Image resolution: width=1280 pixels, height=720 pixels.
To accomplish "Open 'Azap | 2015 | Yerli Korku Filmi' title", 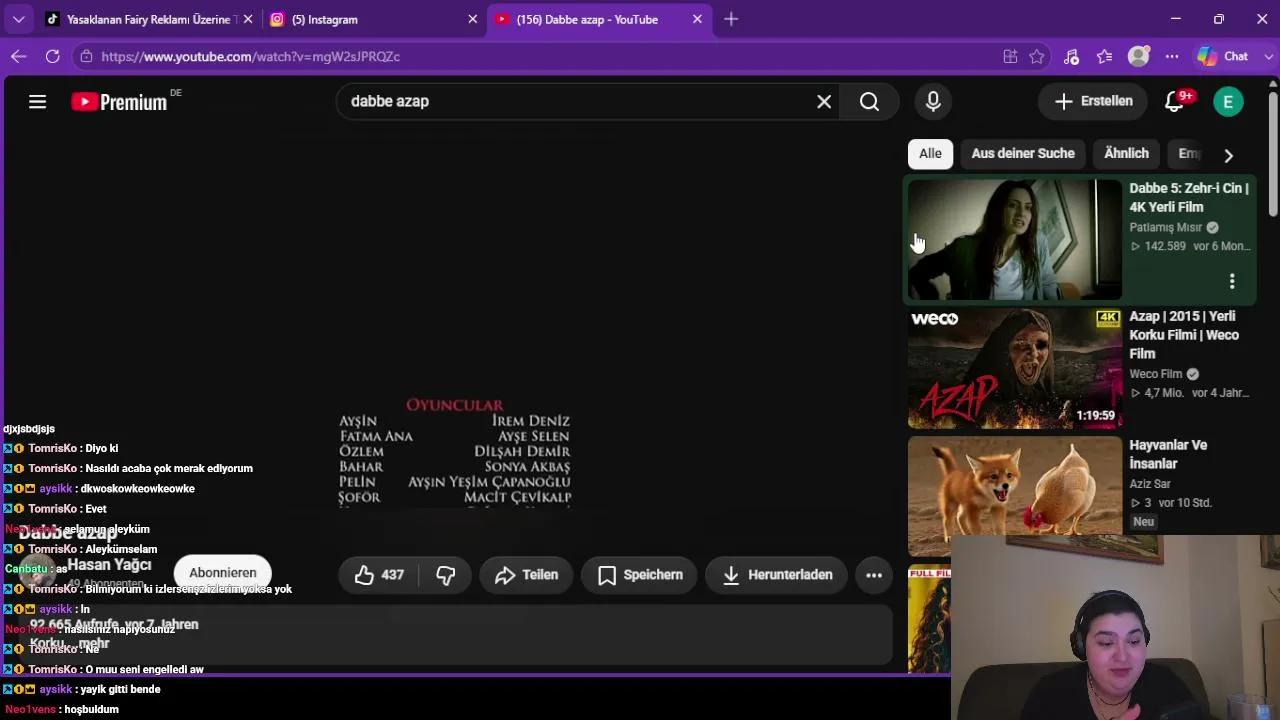I will click(x=1184, y=335).
